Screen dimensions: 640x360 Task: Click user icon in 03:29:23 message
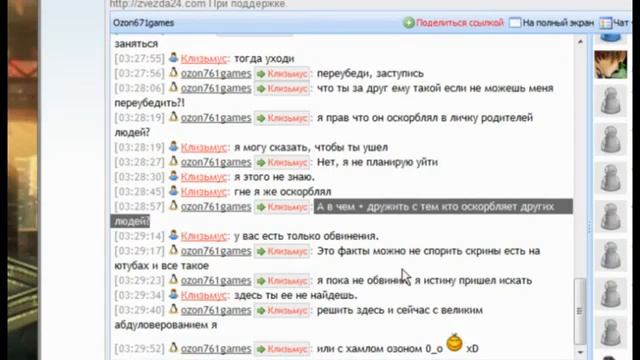tap(173, 280)
